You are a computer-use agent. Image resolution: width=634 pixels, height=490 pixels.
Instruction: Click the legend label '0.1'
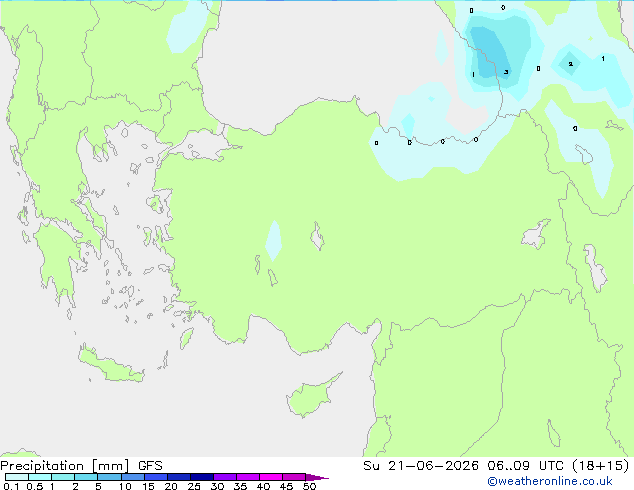pos(11,486)
